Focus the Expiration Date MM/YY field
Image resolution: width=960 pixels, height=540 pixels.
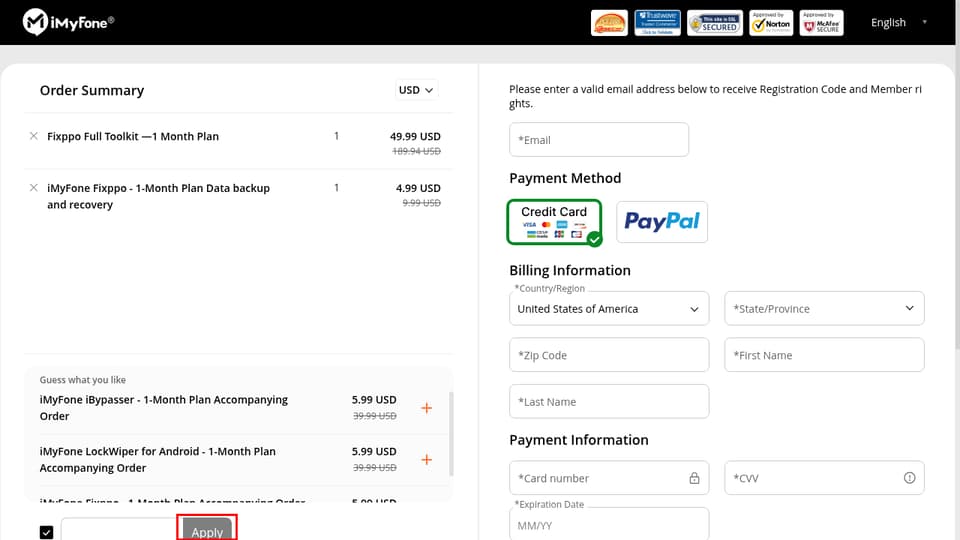tap(609, 524)
